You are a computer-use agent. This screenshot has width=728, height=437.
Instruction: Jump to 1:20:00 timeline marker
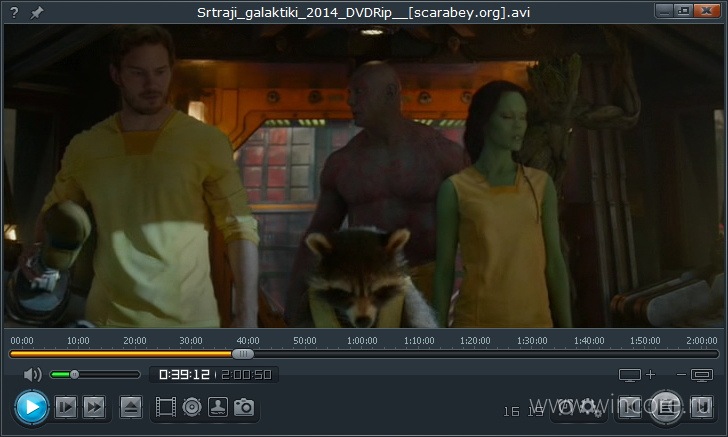pyautogui.click(x=475, y=341)
